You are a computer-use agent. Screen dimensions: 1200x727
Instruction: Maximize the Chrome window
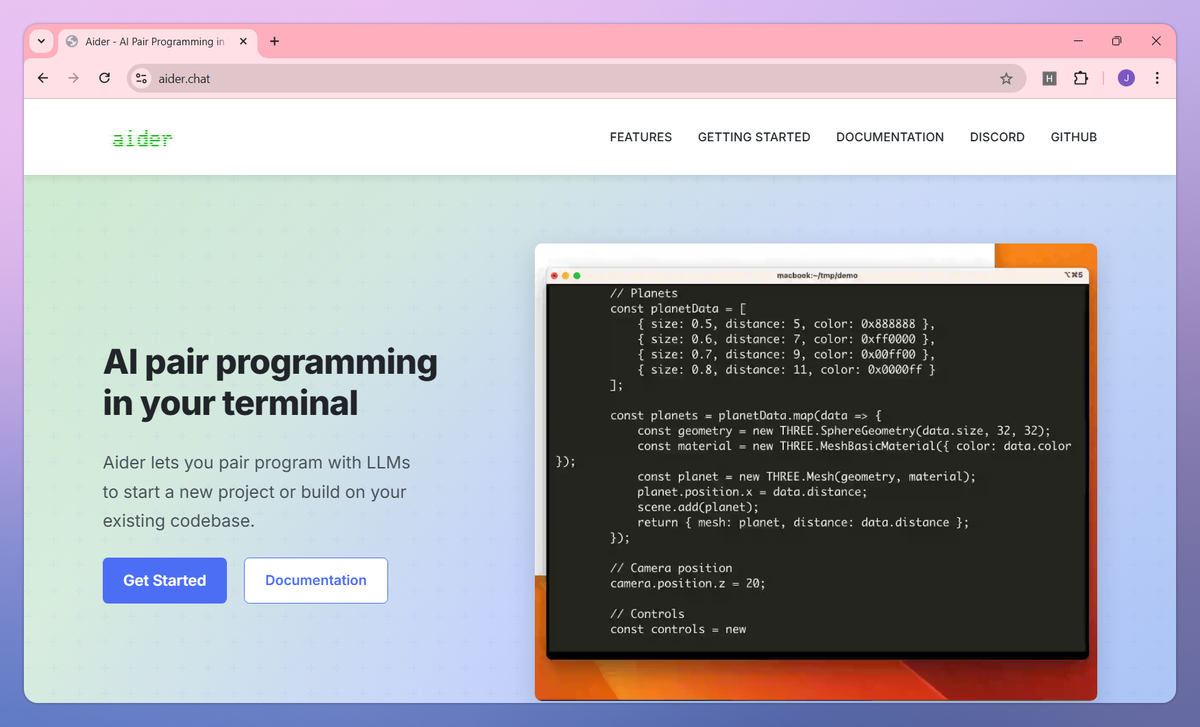click(1117, 41)
